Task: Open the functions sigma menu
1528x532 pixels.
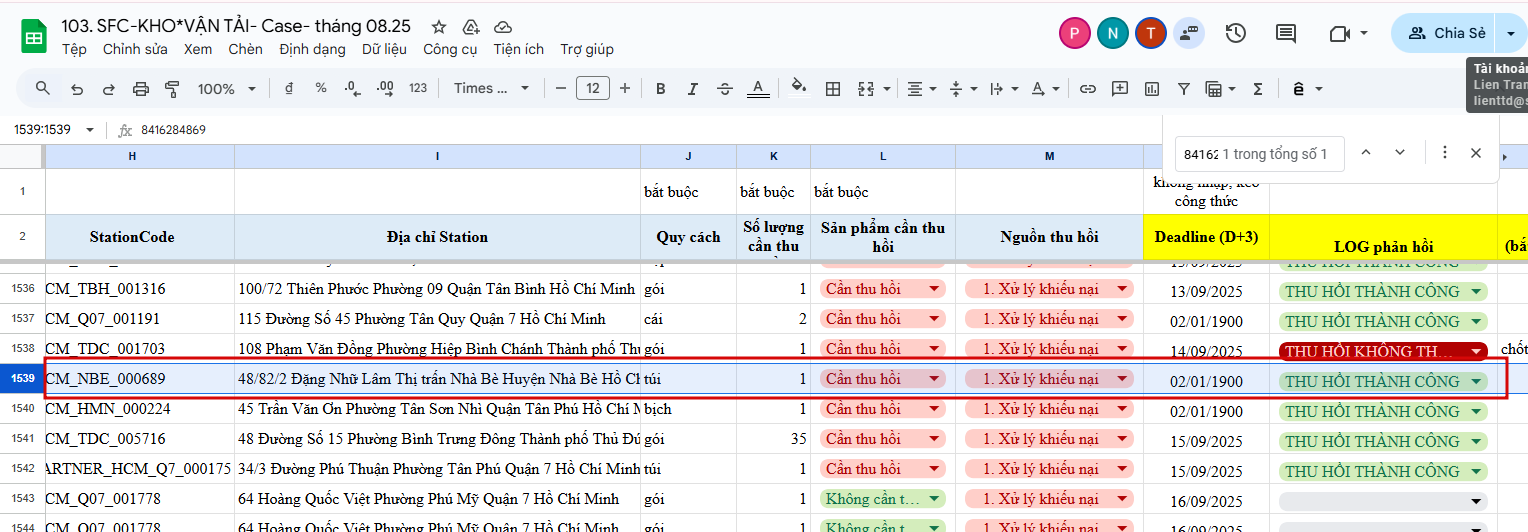Action: 1258,88
